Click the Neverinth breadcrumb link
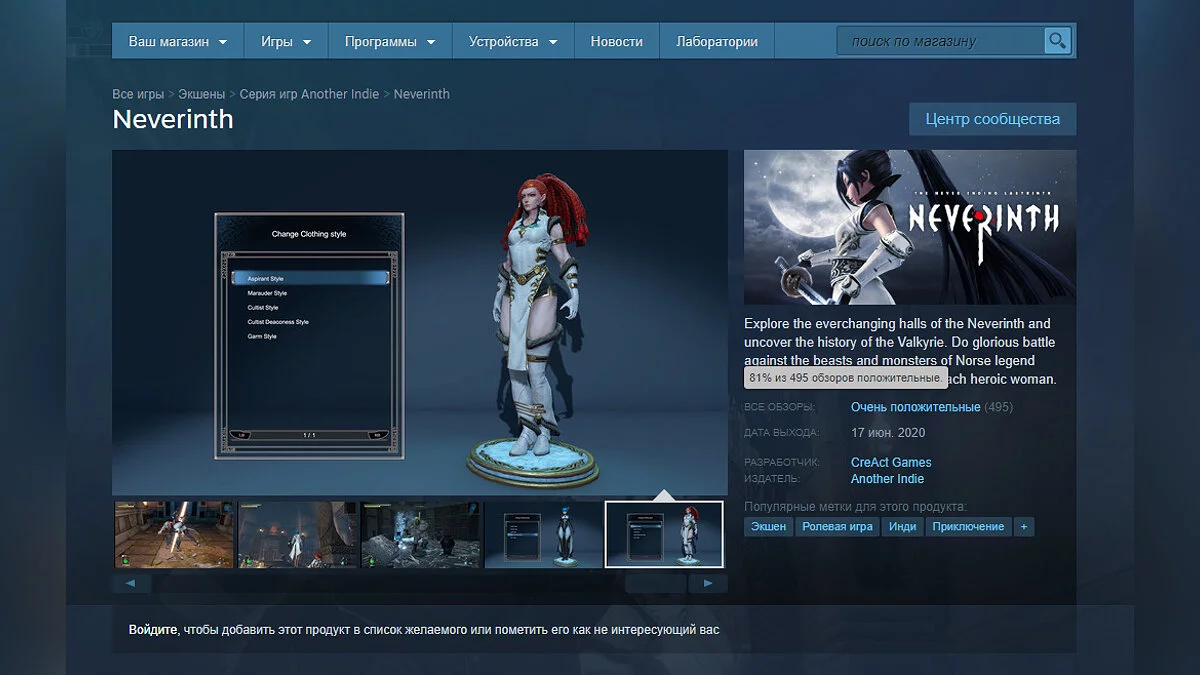Screen dimensions: 1200x675 point(421,94)
